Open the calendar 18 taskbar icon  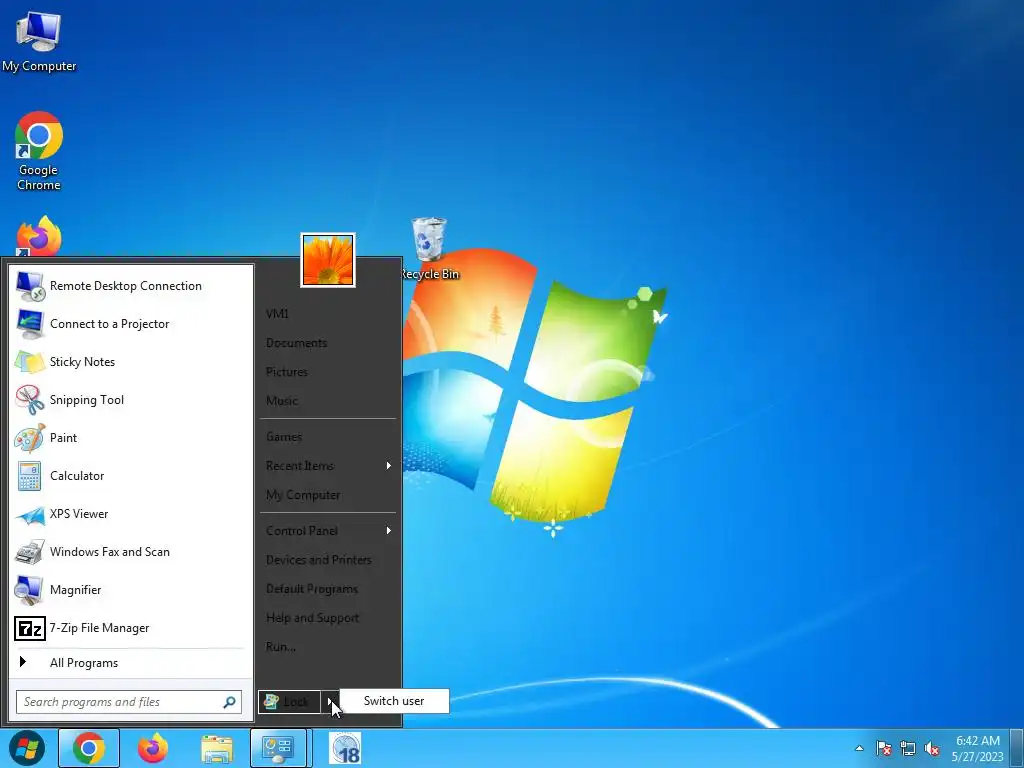[345, 748]
